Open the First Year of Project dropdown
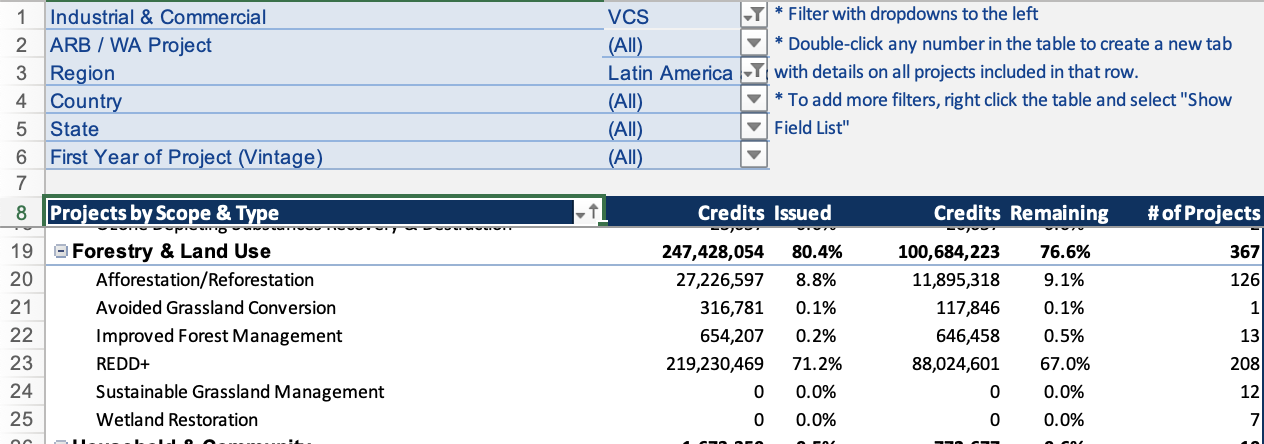Viewport: 1264px width, 444px height. click(753, 156)
